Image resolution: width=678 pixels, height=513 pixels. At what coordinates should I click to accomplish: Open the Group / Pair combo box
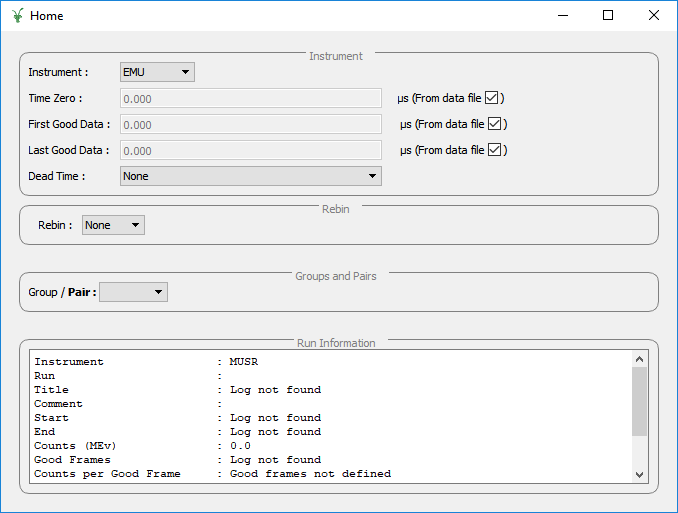134,292
